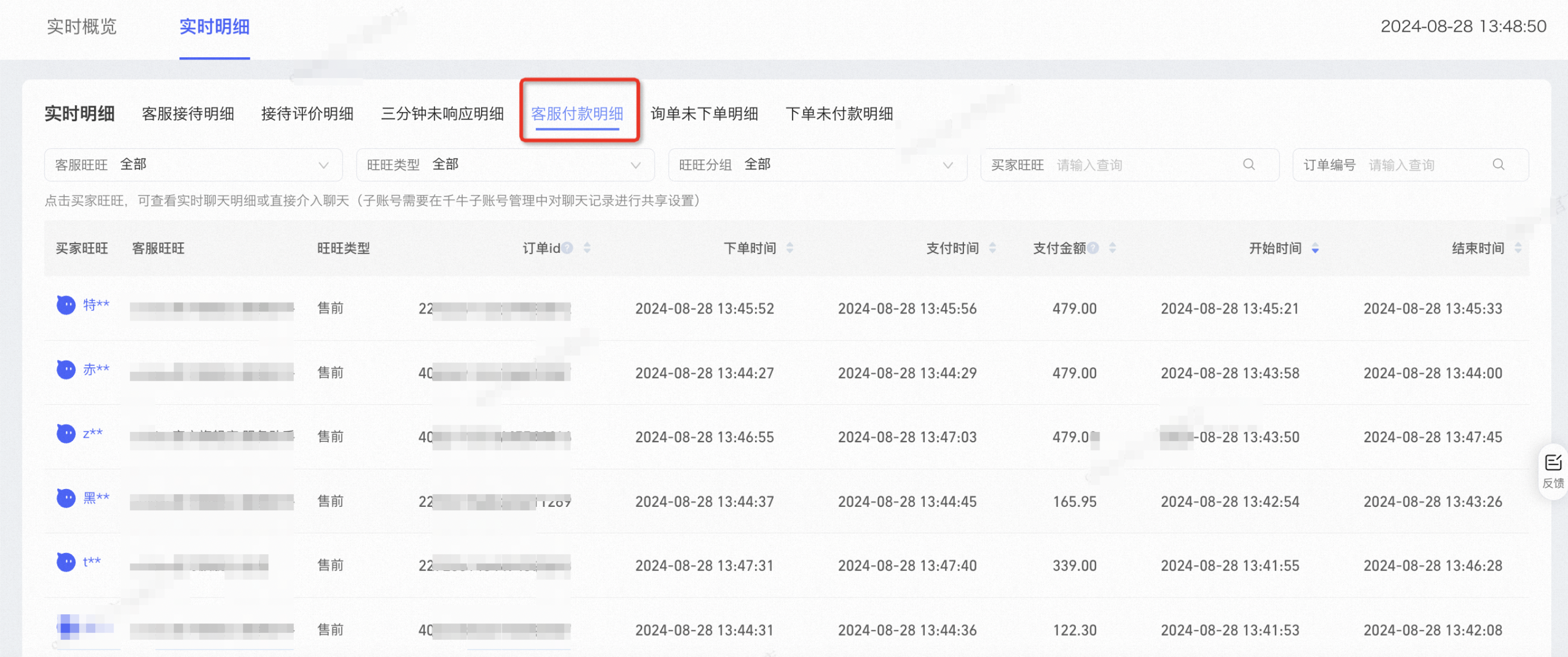Click the 买家旺旺 column header
Screen dimensions: 1568x657
[x=82, y=248]
